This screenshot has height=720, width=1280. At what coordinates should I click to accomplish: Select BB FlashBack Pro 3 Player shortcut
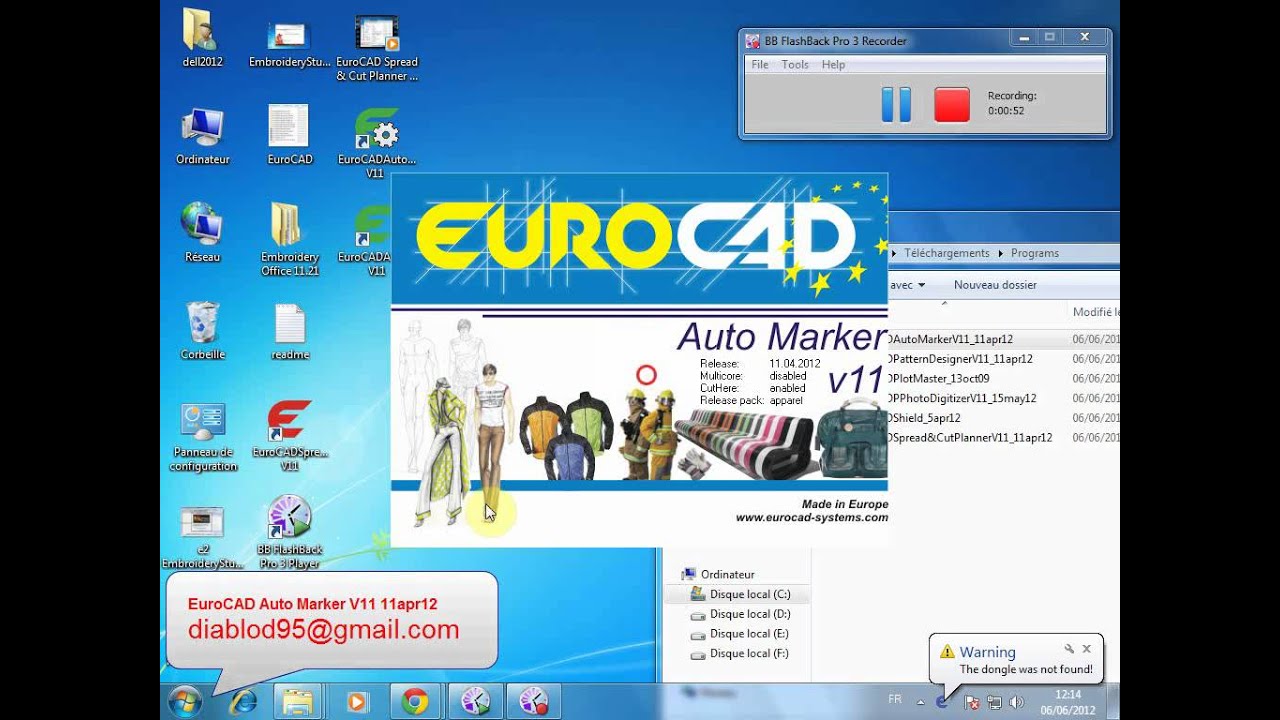[x=289, y=532]
